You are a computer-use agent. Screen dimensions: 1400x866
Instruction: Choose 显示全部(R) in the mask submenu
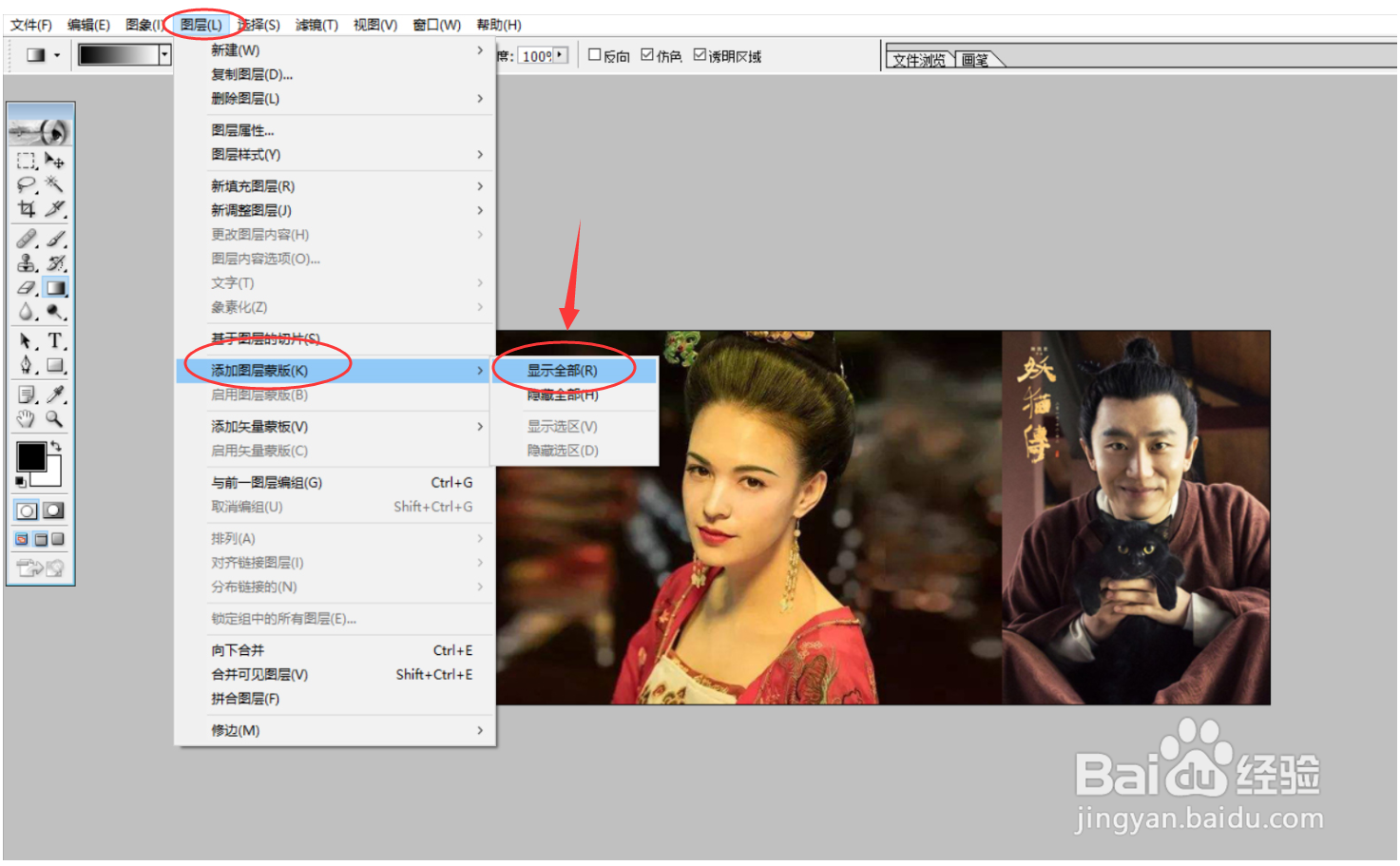click(574, 371)
